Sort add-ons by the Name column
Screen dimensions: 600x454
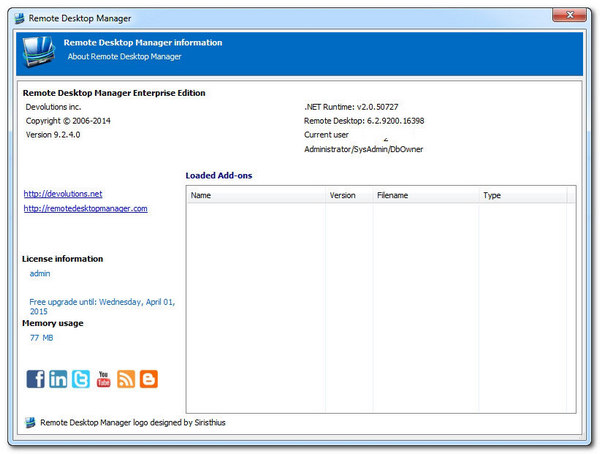[x=256, y=196]
